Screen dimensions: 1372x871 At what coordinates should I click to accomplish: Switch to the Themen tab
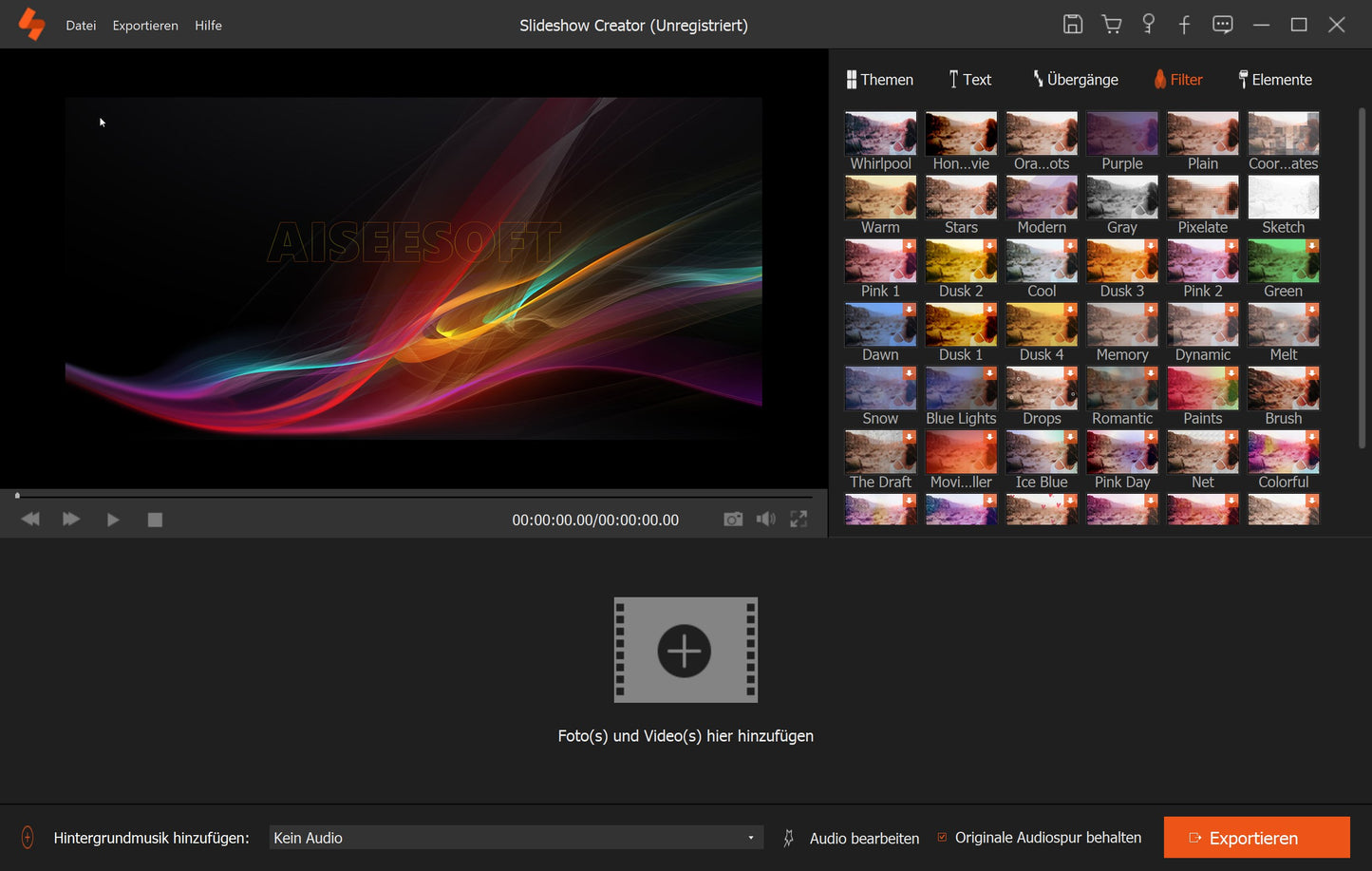879,80
